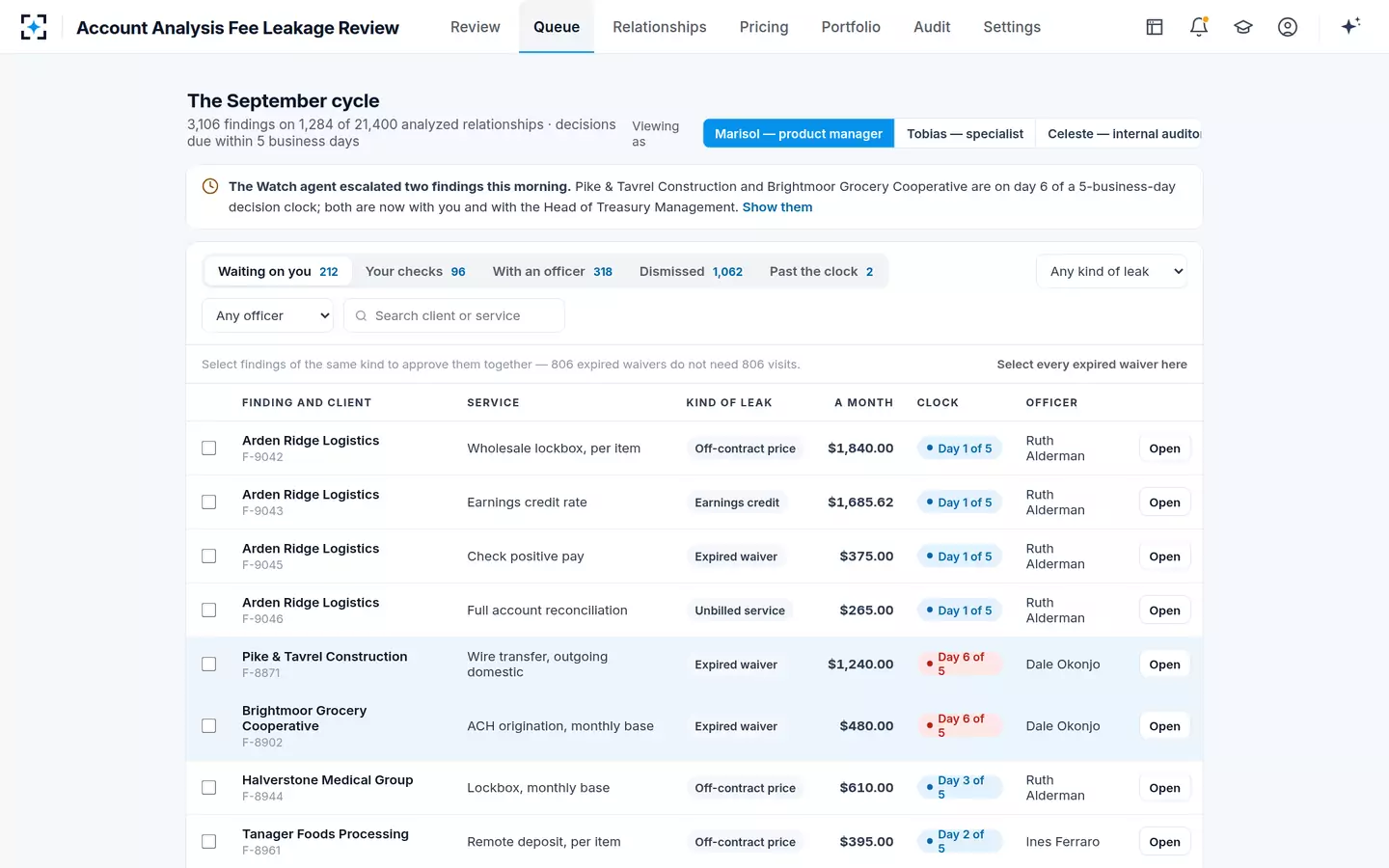Open the Brightmoor Grocery finding
Screen dimensions: 1389x868
click(x=1164, y=726)
